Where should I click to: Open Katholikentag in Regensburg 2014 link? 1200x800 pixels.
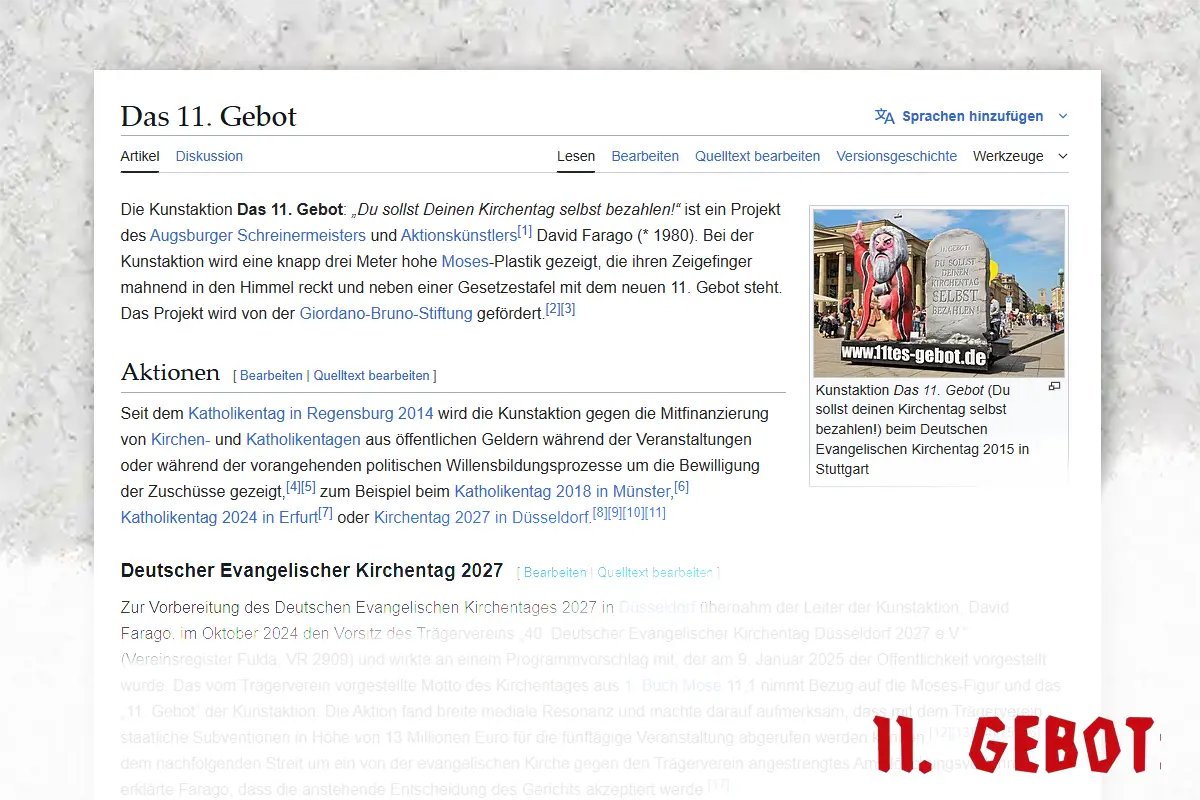(311, 413)
